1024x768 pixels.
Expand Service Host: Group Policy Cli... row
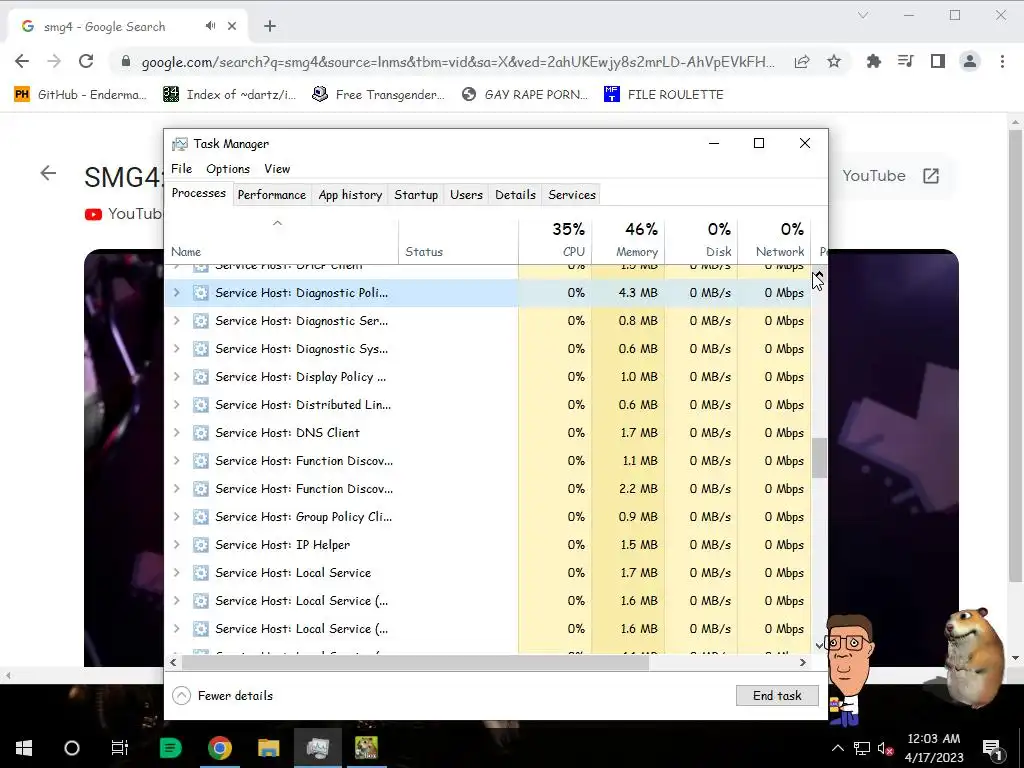click(x=176, y=517)
